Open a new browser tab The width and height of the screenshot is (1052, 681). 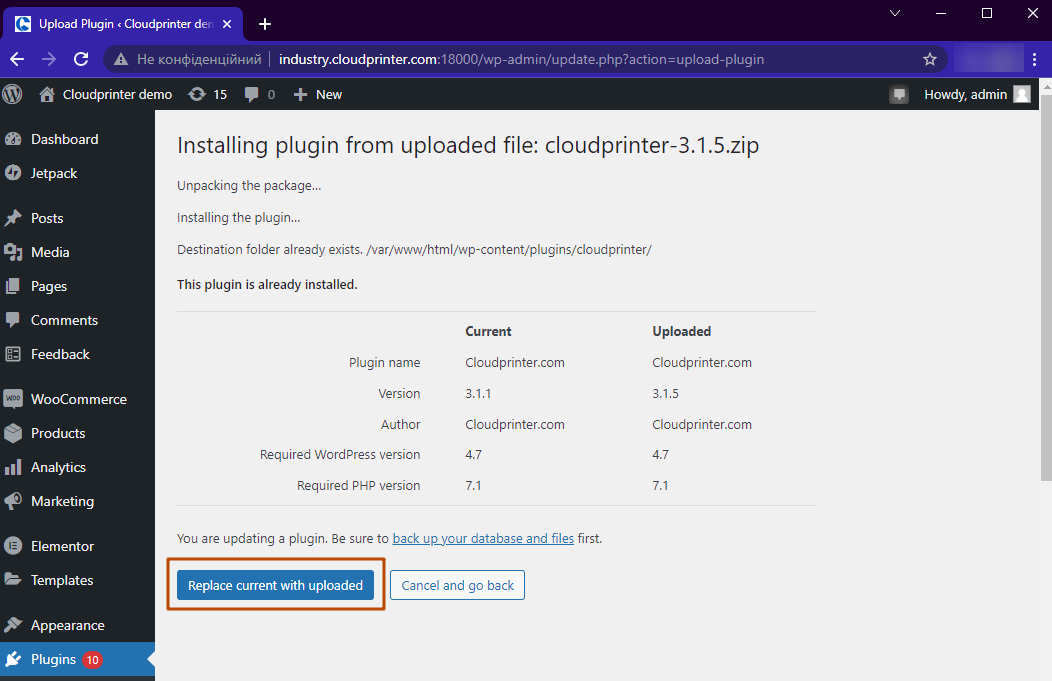pyautogui.click(x=265, y=24)
